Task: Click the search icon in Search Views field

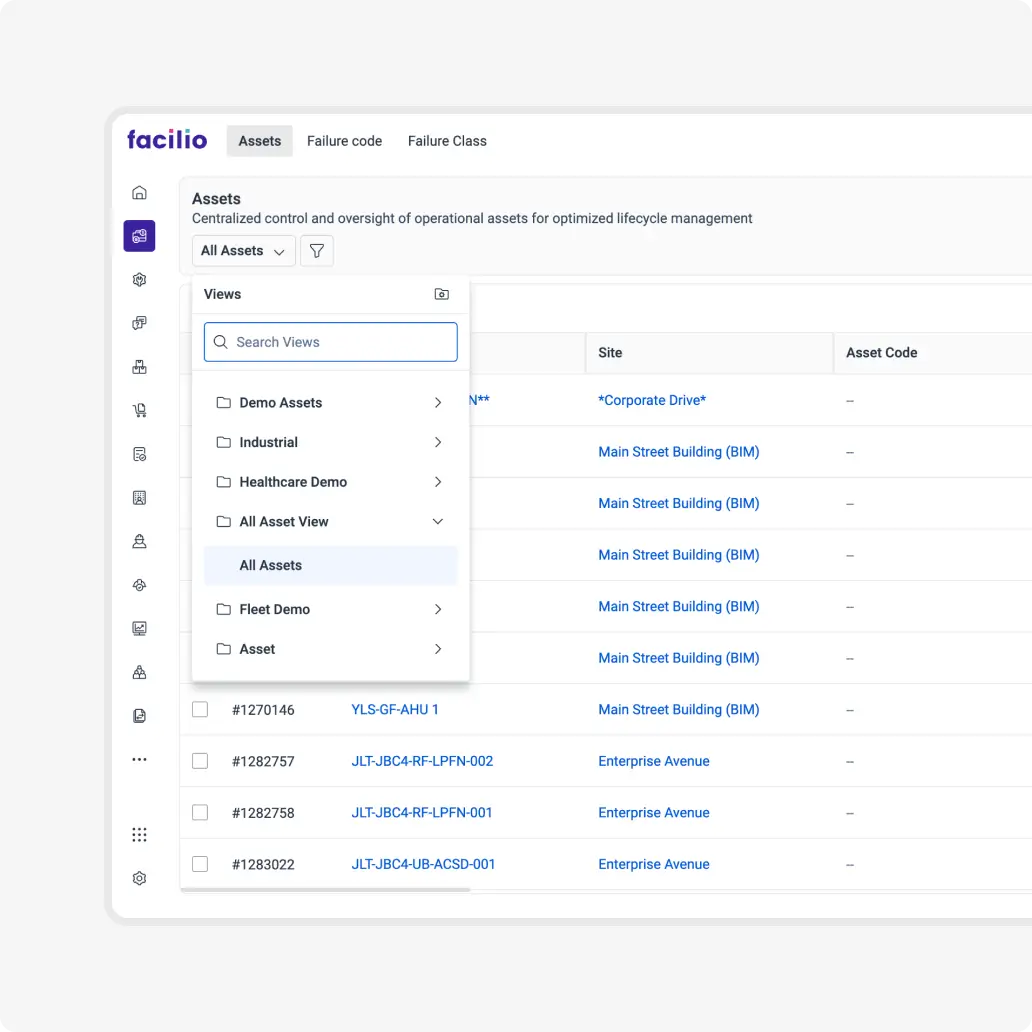Action: point(220,341)
